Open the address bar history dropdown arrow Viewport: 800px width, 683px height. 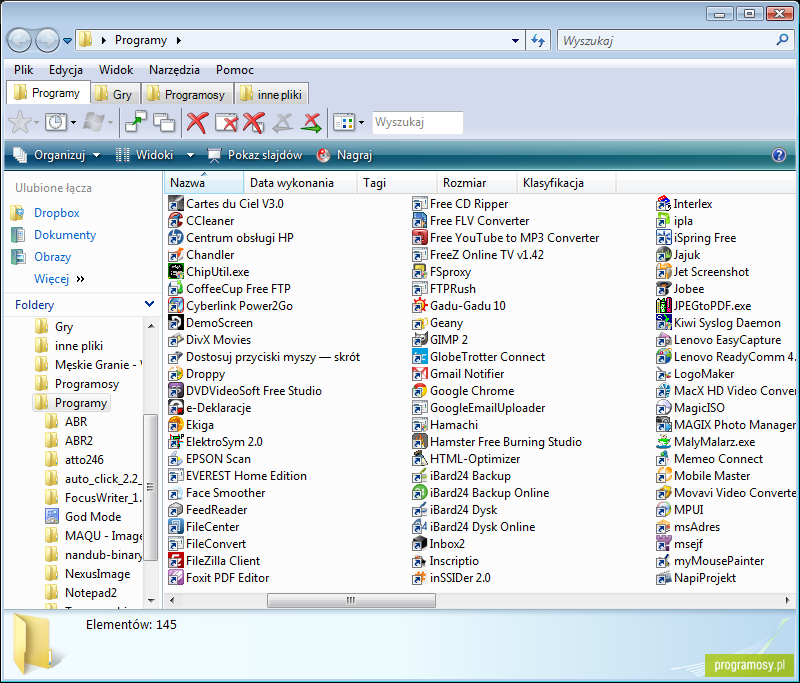(515, 41)
